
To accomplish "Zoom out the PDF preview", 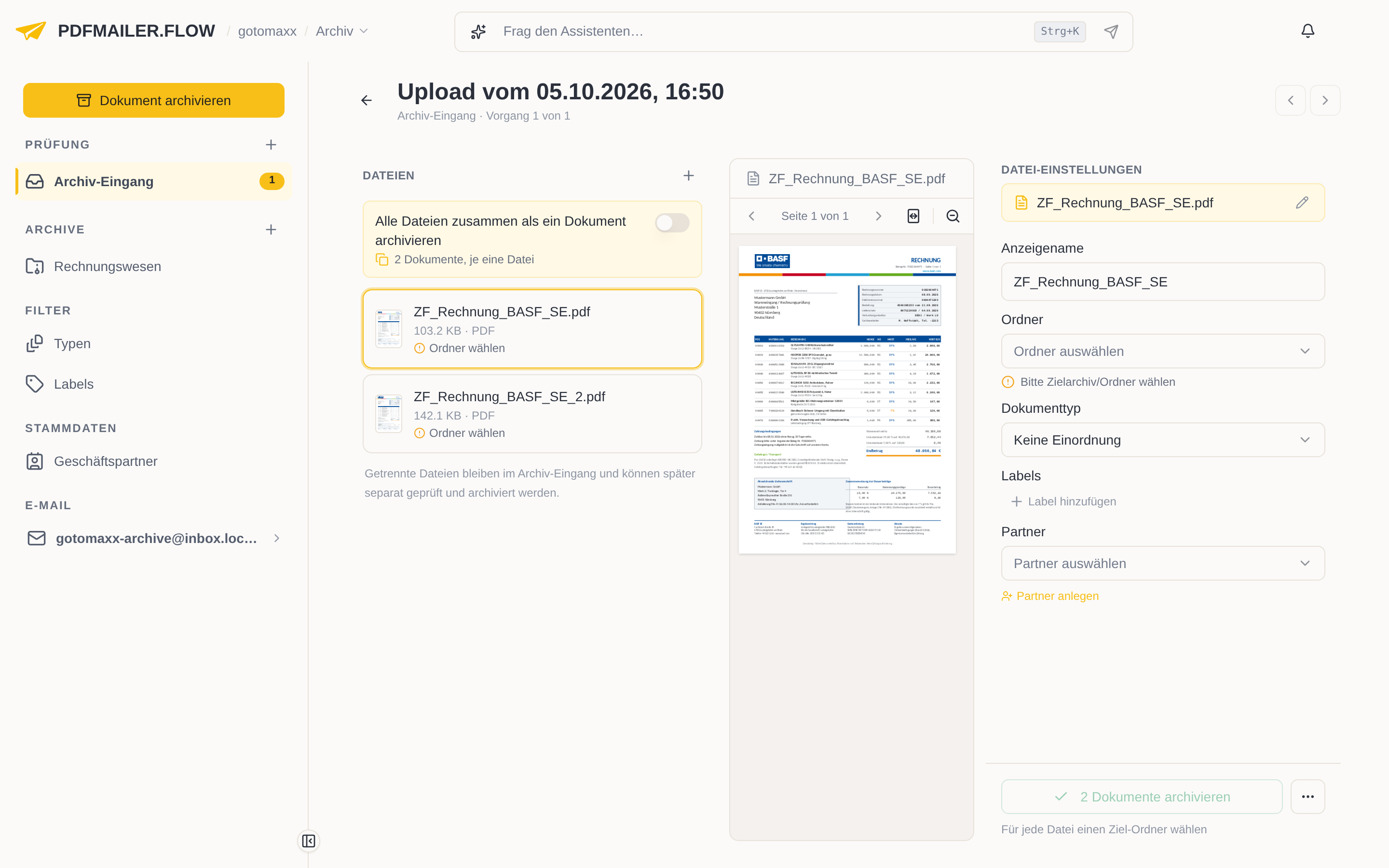I will pyautogui.click(x=953, y=216).
